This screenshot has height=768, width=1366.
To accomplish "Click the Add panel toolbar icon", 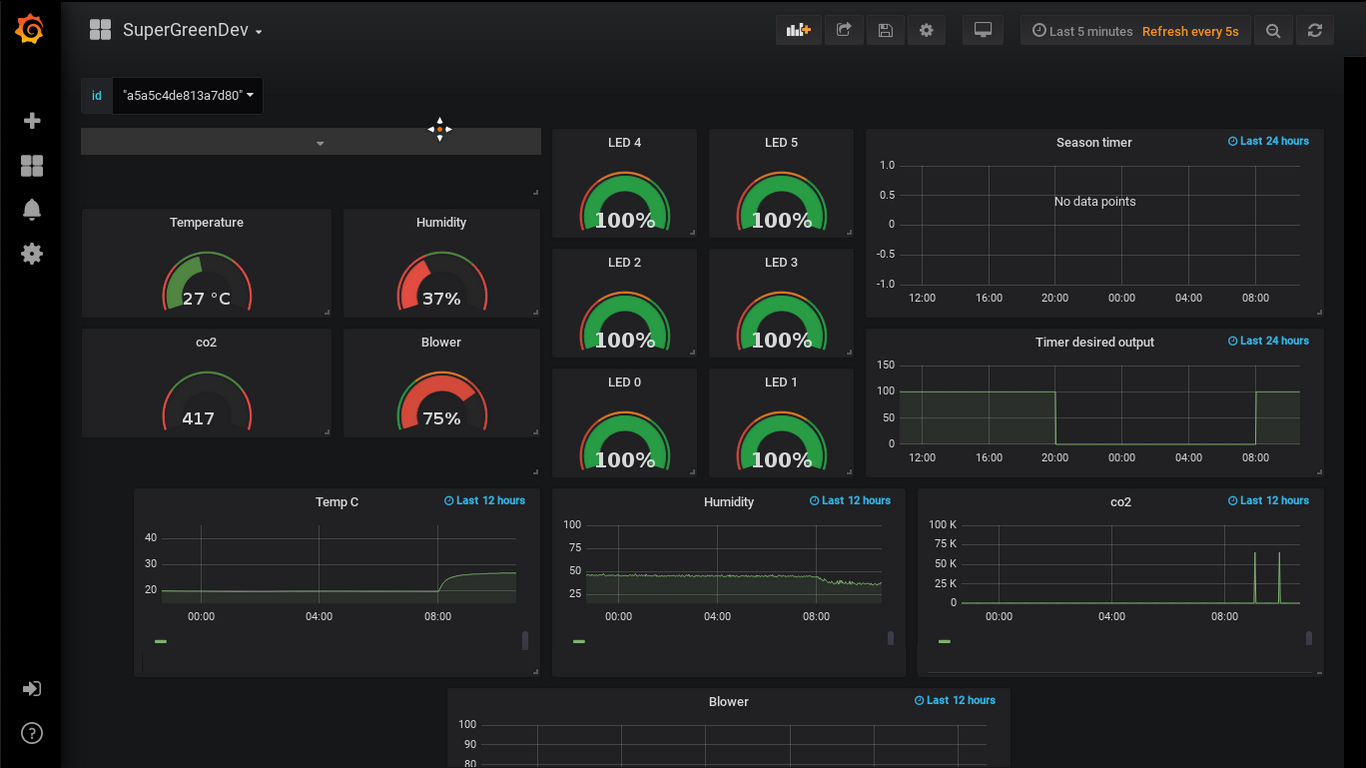I will [x=798, y=30].
